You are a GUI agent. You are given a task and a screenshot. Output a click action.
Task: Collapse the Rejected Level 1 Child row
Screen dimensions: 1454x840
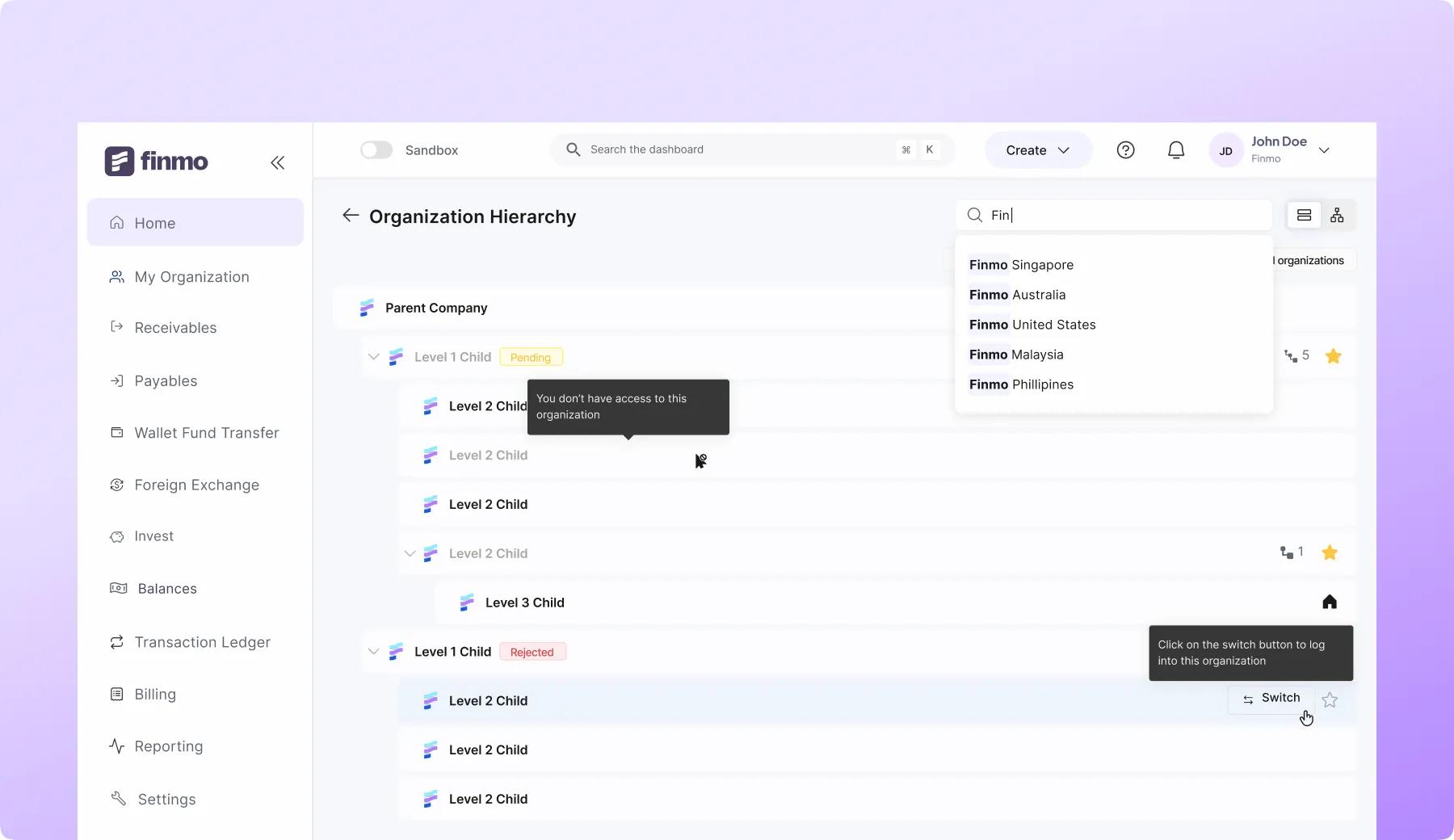373,652
